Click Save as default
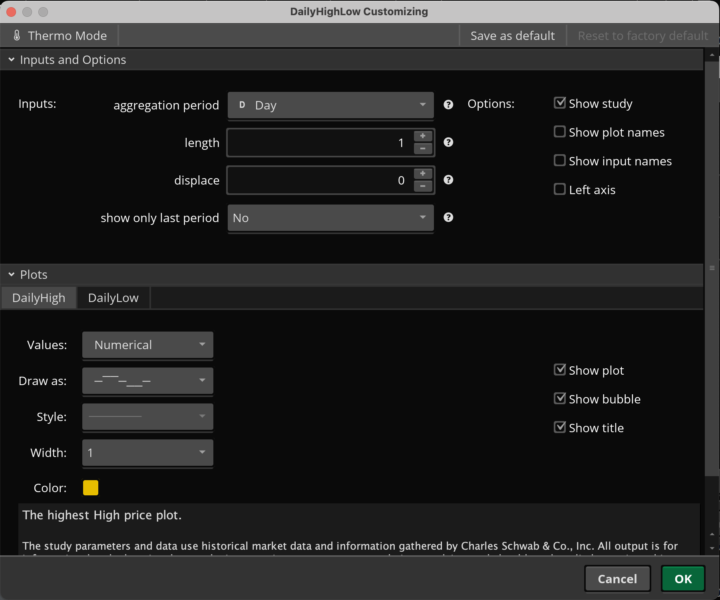Viewport: 720px width, 600px height. (512, 35)
